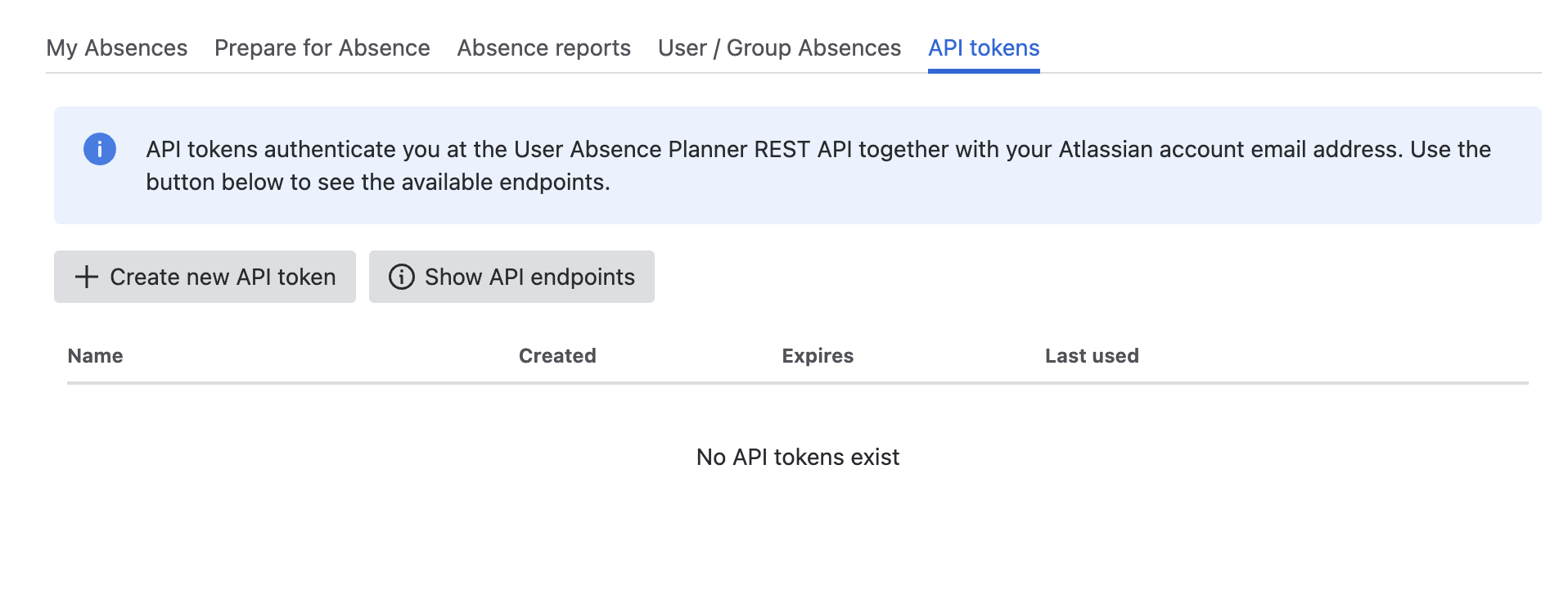Click the blue info icon in banner

(x=100, y=149)
